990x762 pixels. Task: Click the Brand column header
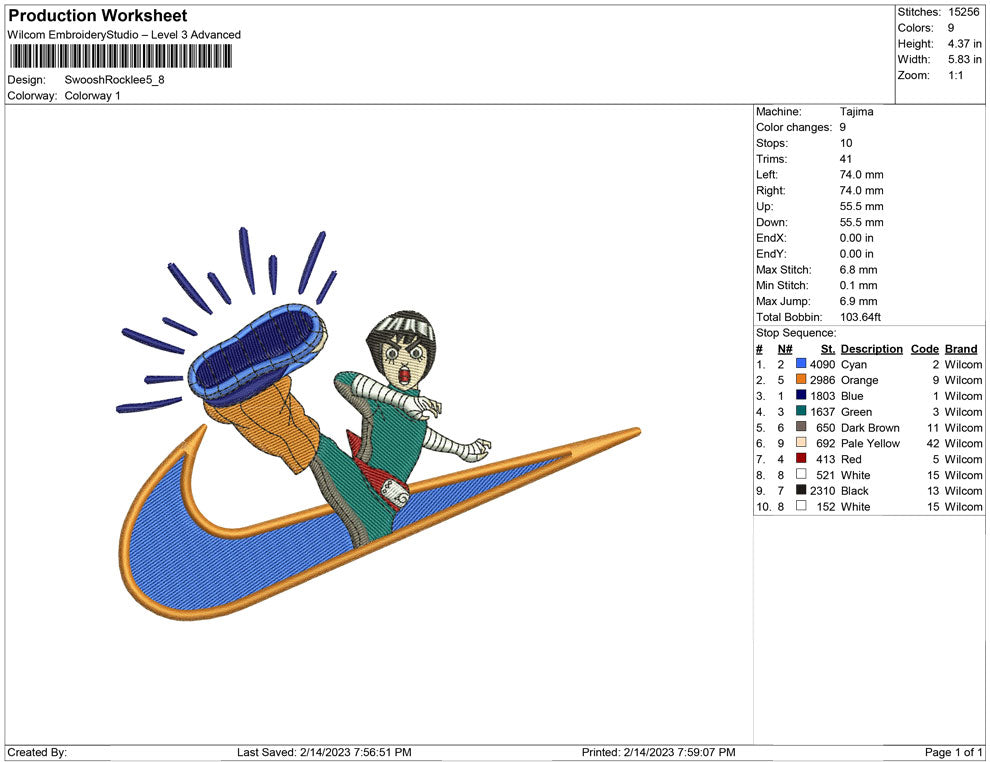point(961,349)
